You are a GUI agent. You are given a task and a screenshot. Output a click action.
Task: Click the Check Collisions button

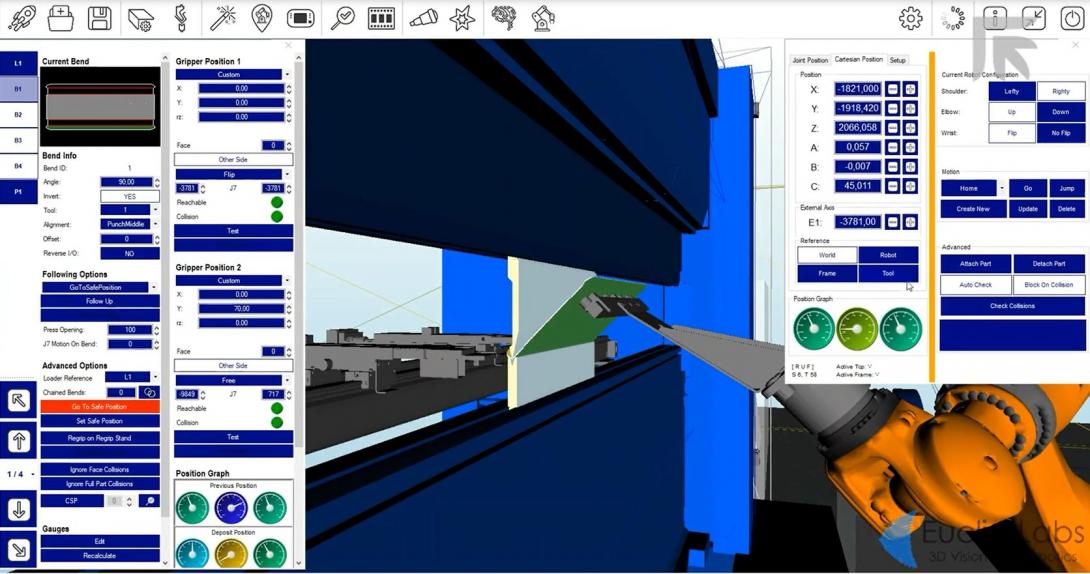[1012, 306]
